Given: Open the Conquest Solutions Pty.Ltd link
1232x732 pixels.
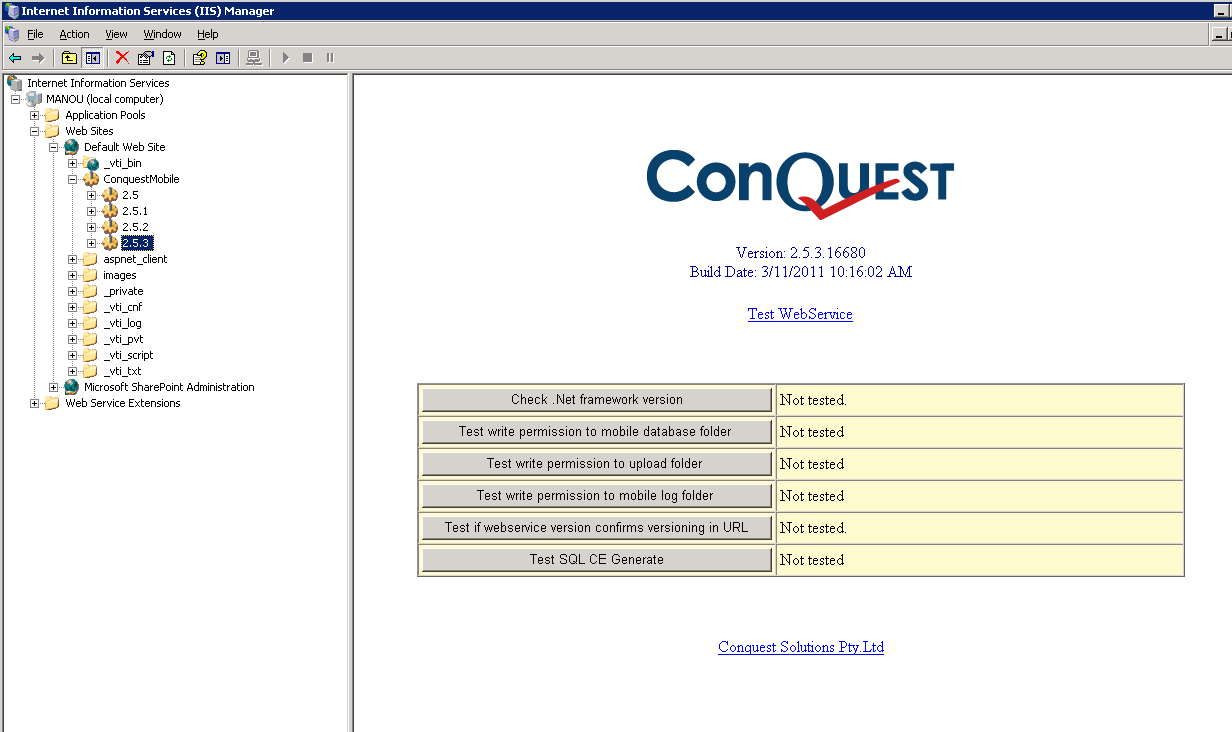Looking at the screenshot, I should 801,647.
